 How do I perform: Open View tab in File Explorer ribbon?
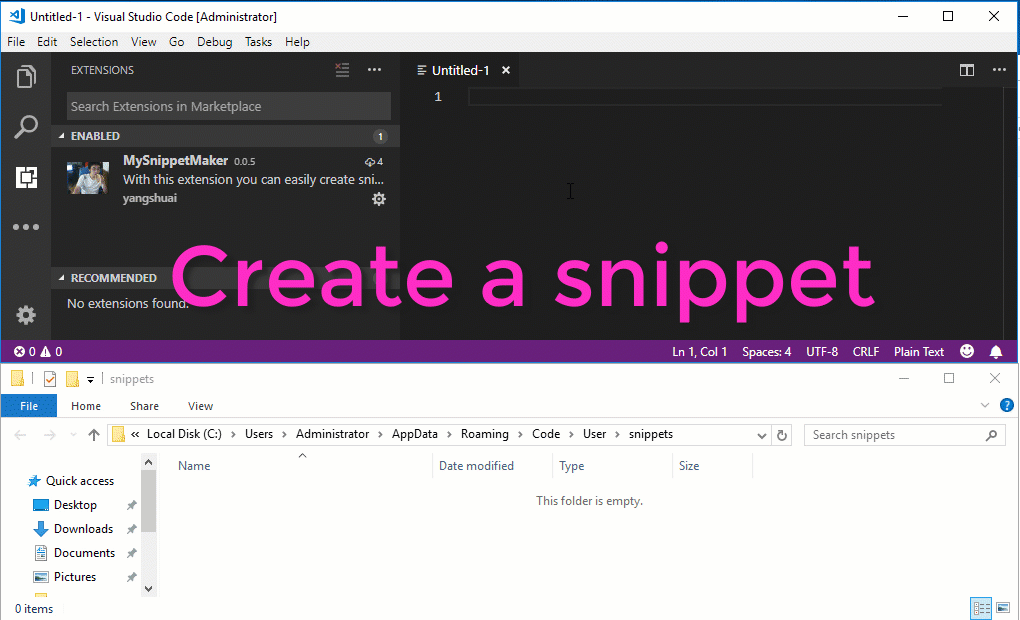(x=200, y=406)
